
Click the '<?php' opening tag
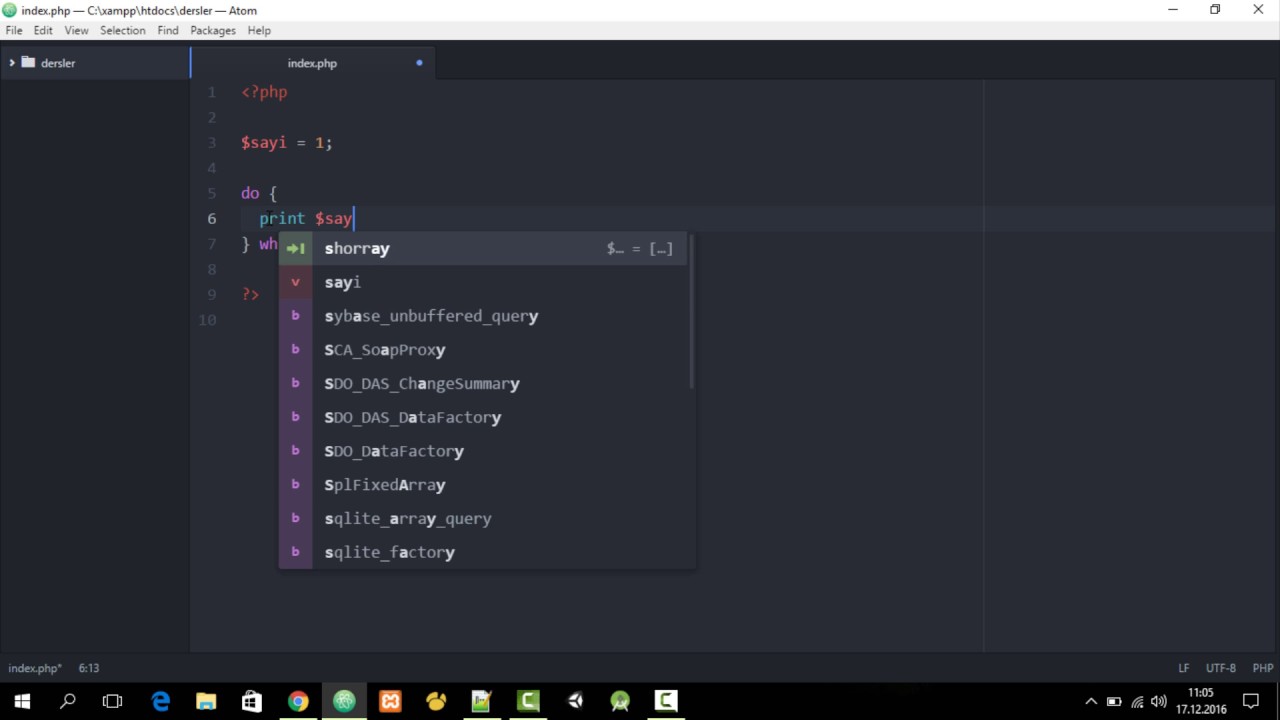(x=264, y=92)
